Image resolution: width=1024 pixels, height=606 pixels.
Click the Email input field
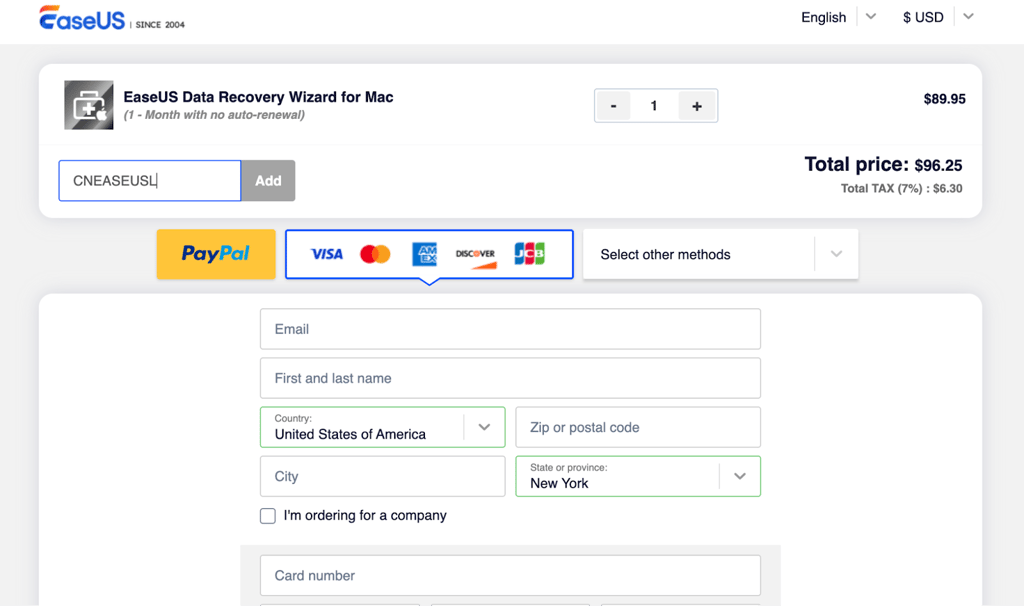click(510, 329)
